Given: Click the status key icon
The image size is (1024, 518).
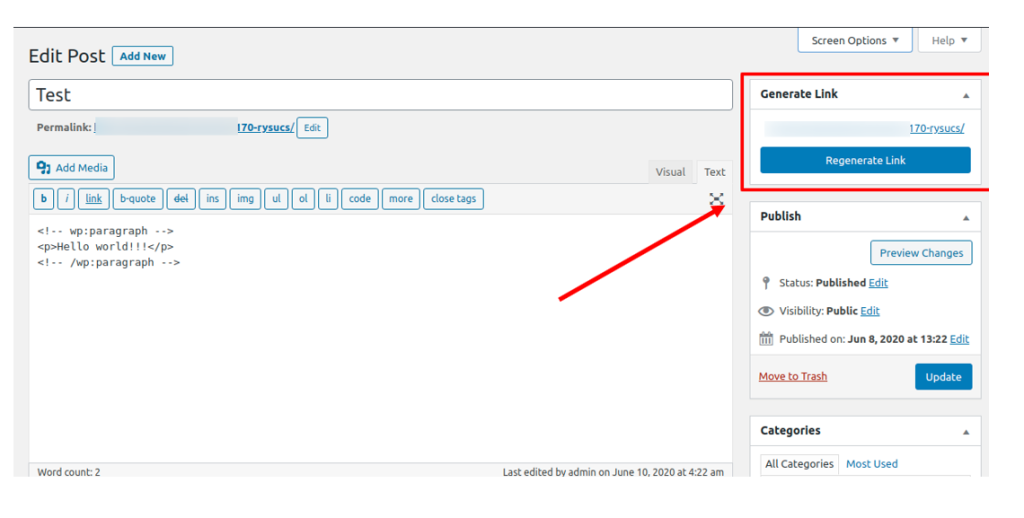Looking at the screenshot, I should [x=766, y=283].
